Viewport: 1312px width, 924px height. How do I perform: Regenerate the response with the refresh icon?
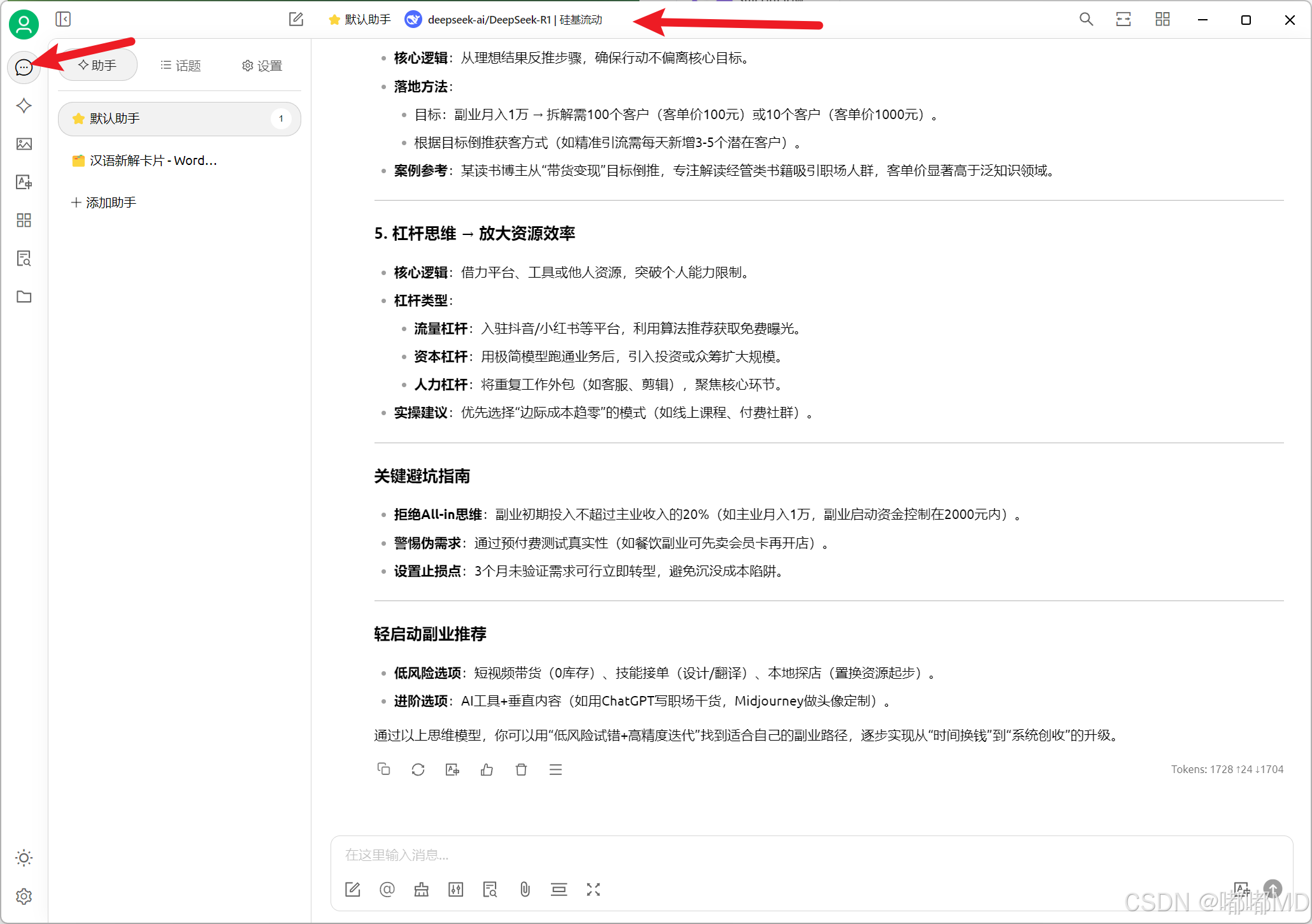[x=418, y=769]
